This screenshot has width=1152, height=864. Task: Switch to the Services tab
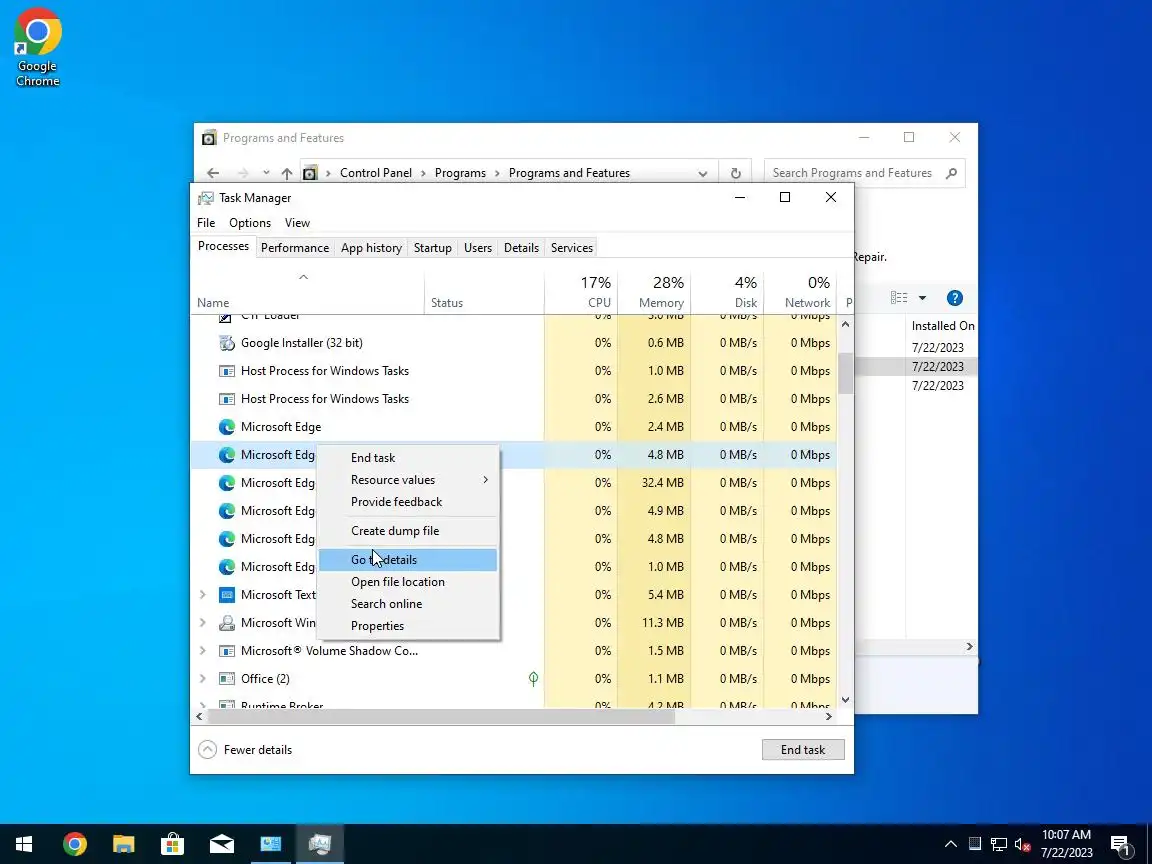pos(572,248)
